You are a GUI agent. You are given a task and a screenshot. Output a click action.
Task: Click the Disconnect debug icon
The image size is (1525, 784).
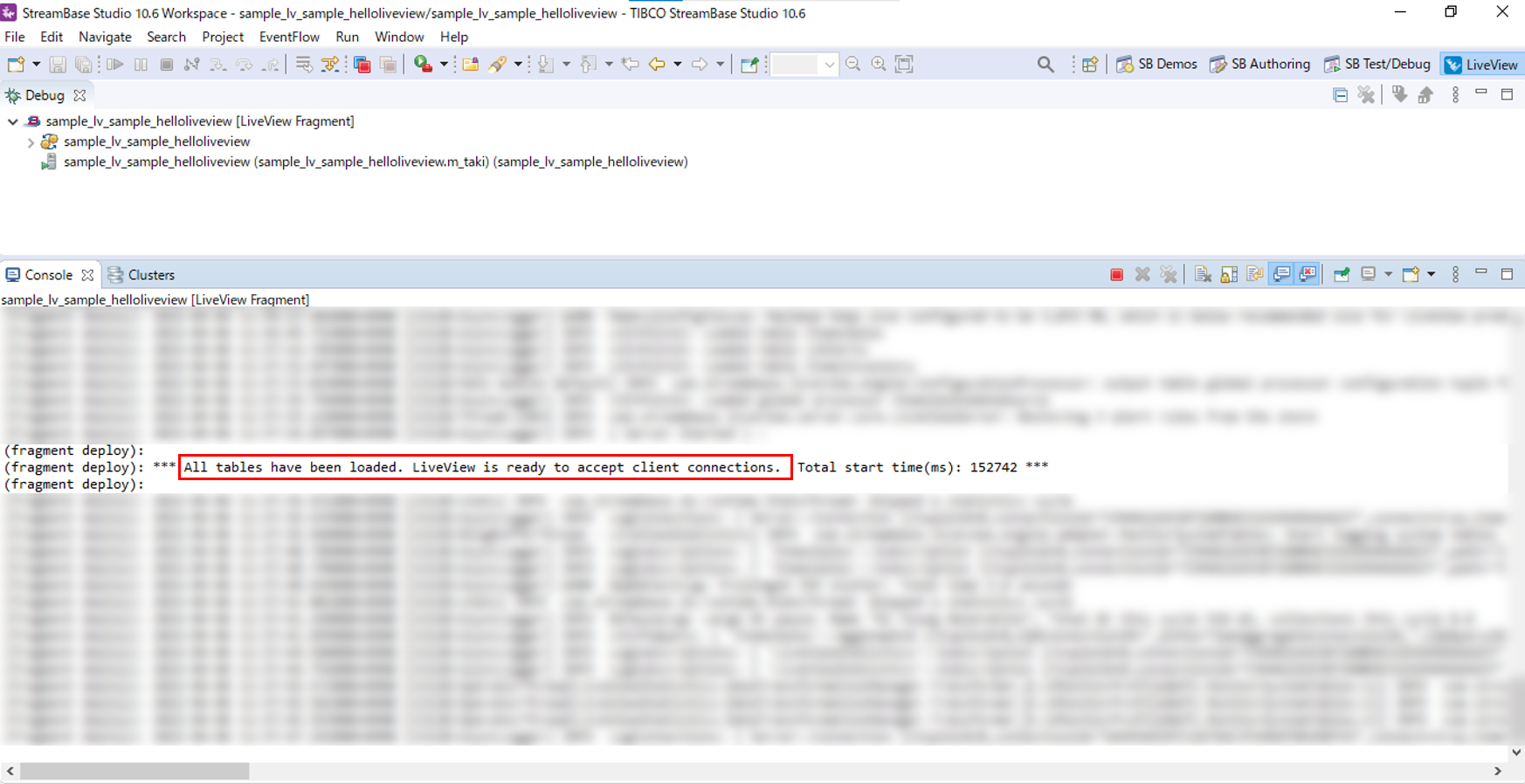point(192,65)
